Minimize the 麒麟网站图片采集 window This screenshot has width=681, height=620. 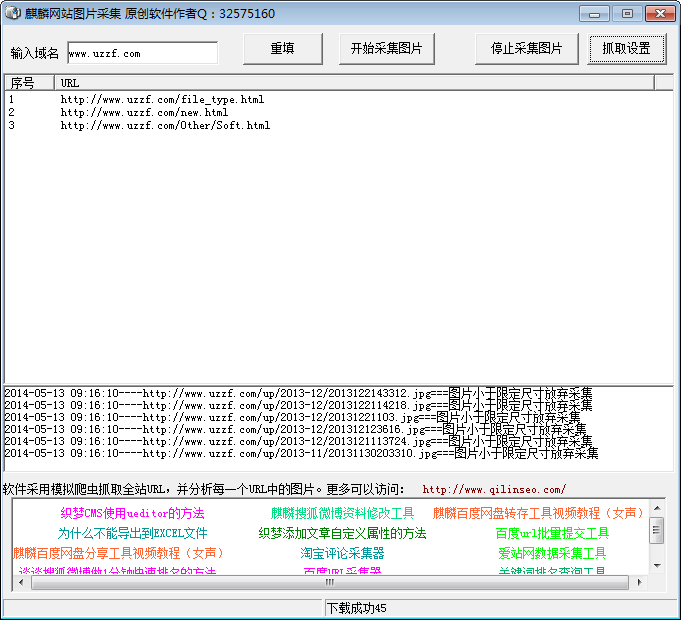(x=595, y=14)
